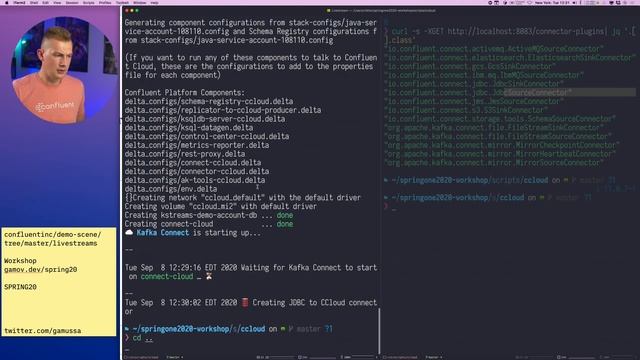This screenshot has width=640, height=360.
Task: Open the Scripts menu
Action: [x=89, y=2]
